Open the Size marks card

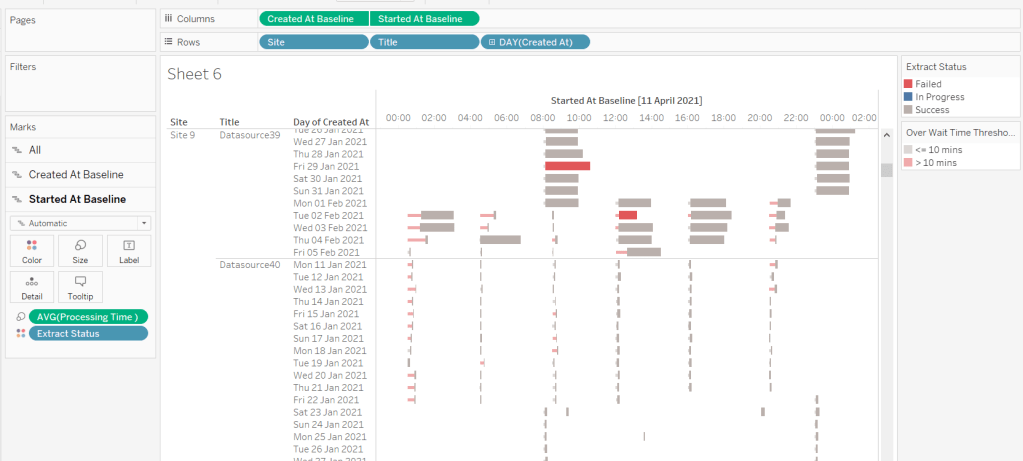[x=80, y=251]
